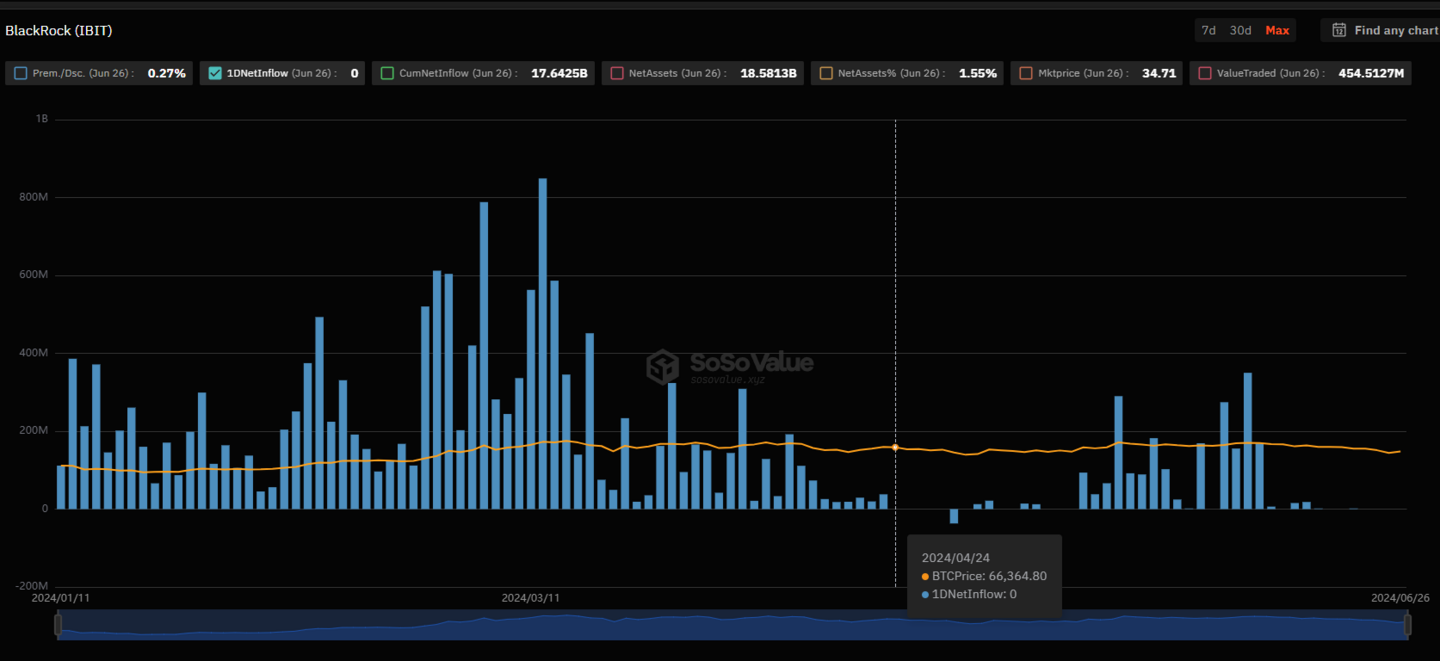The height and width of the screenshot is (661, 1440).
Task: Click the middle of the date range navigator
Action: tap(732, 625)
